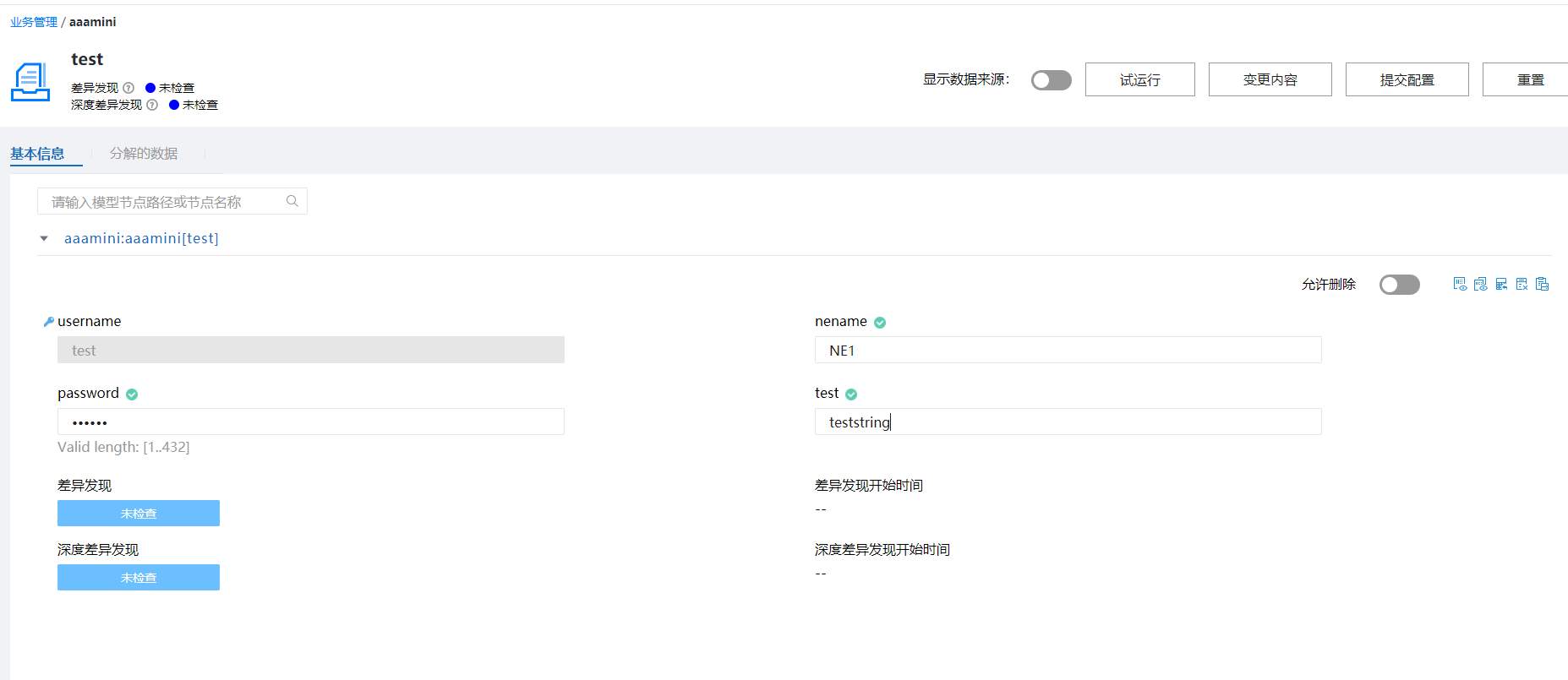Viewport: 1568px width, 680px height.
Task: Go to 业务管理 breadcrumb link
Action: pos(34,22)
